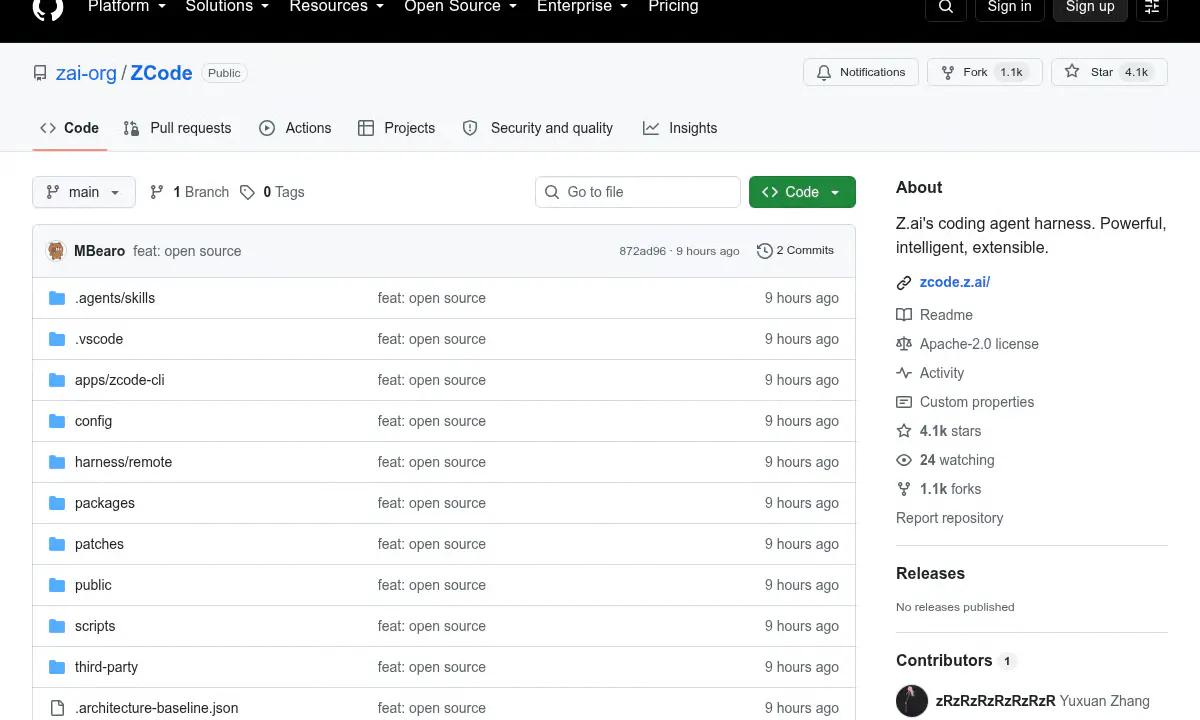The width and height of the screenshot is (1200, 720).
Task: Click the book icon beside Readme
Action: coord(904,315)
